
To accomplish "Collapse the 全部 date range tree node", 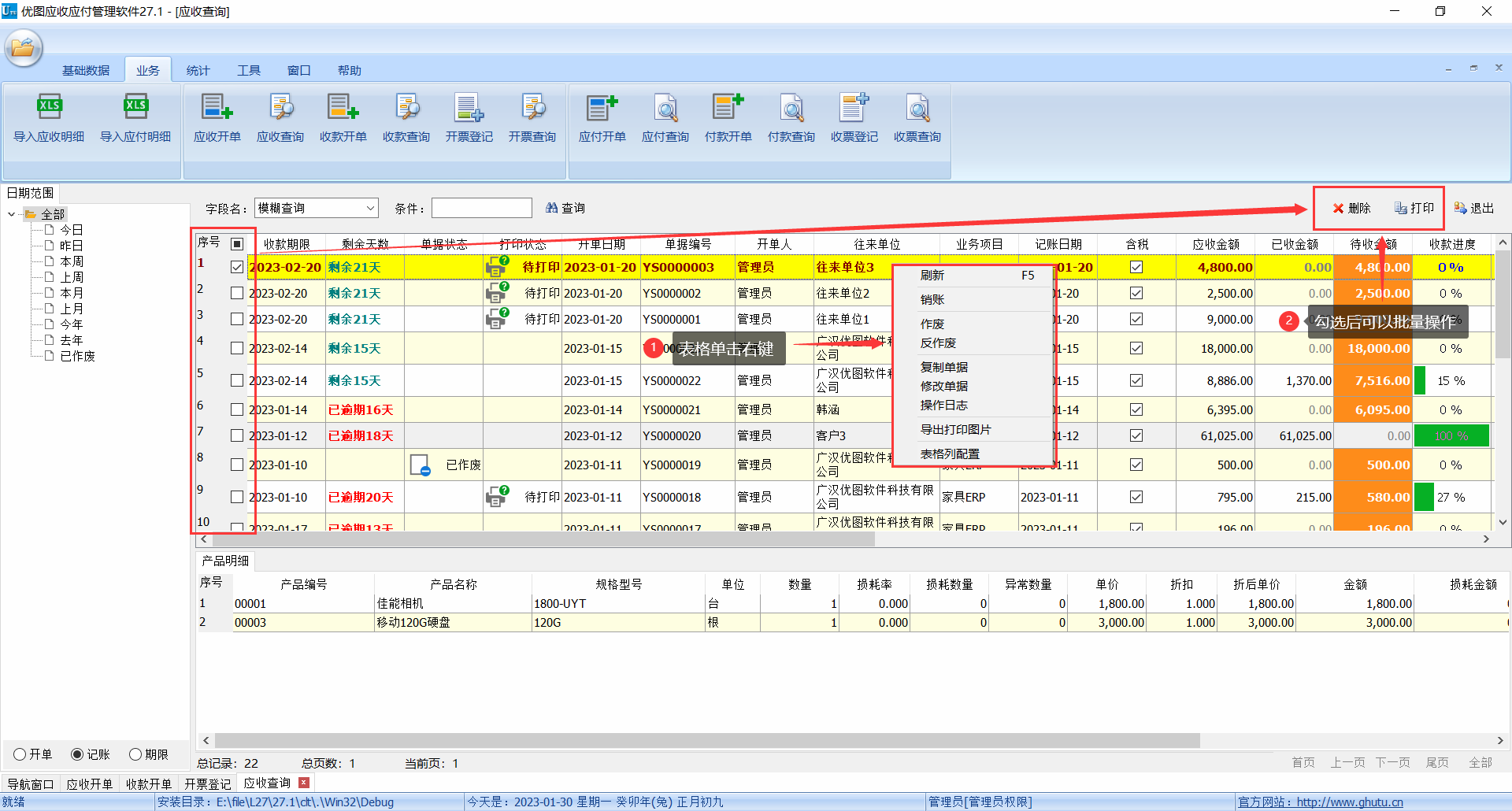I will pos(11,214).
